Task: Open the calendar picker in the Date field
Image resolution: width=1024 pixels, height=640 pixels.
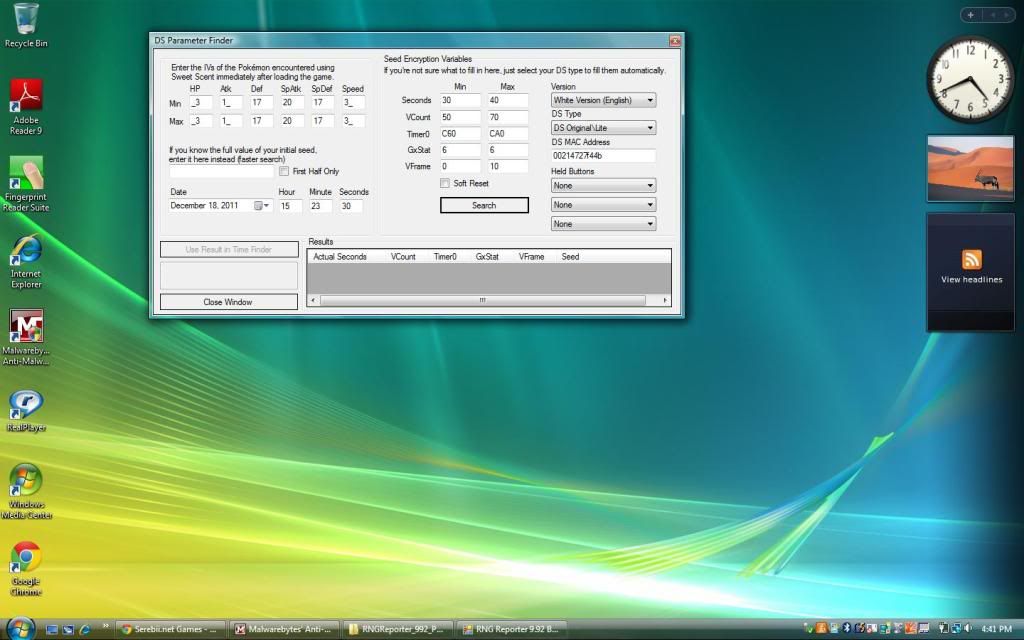Action: click(261, 206)
